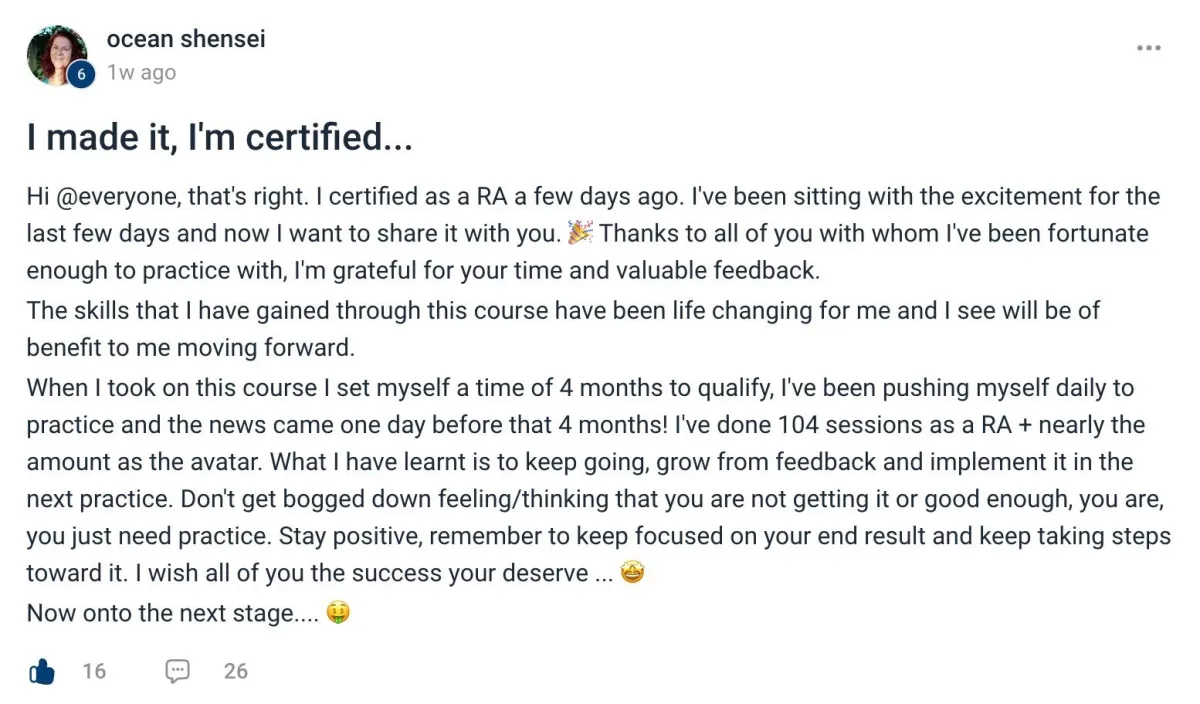
Task: Like the post with the thumbs-up icon
Action: point(41,671)
